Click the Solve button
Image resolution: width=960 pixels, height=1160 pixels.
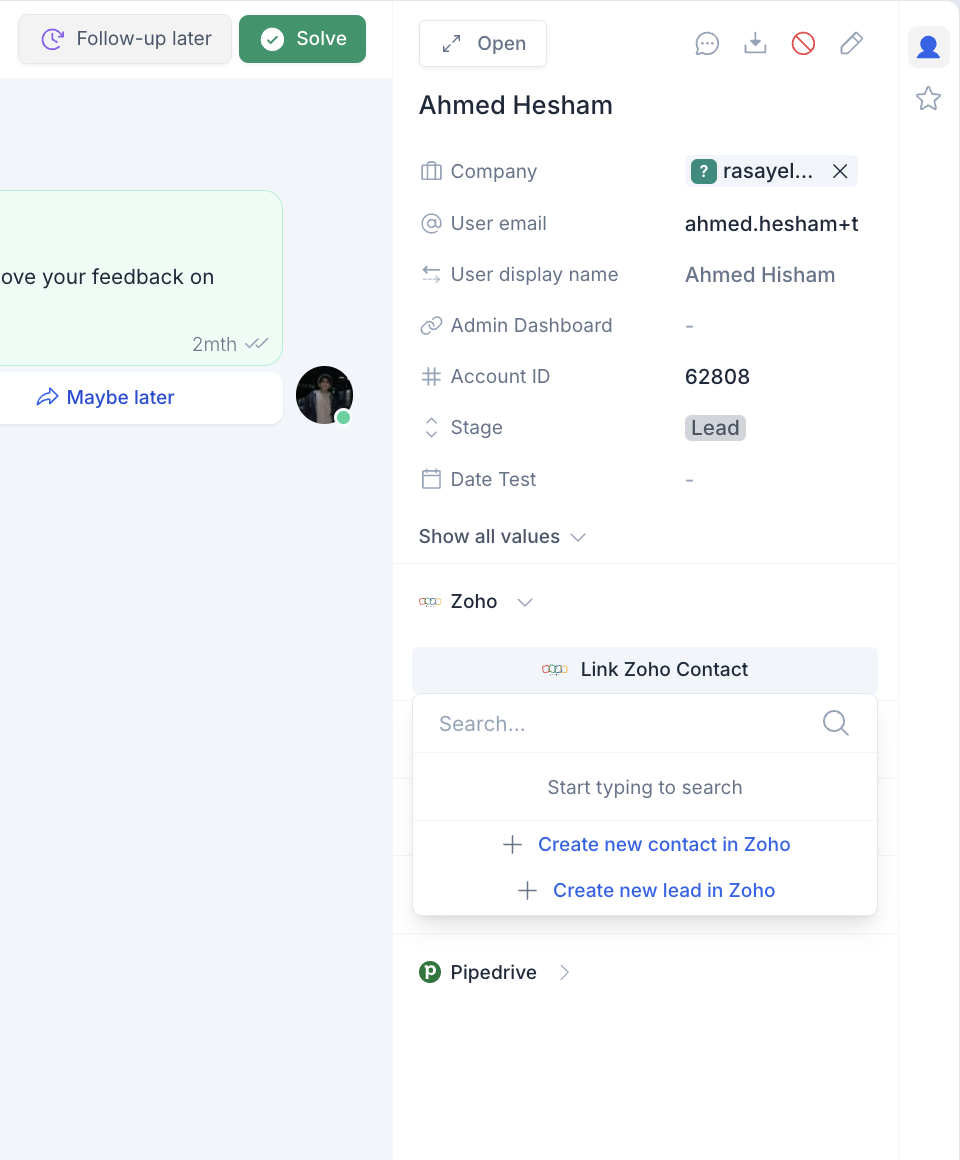coord(302,38)
